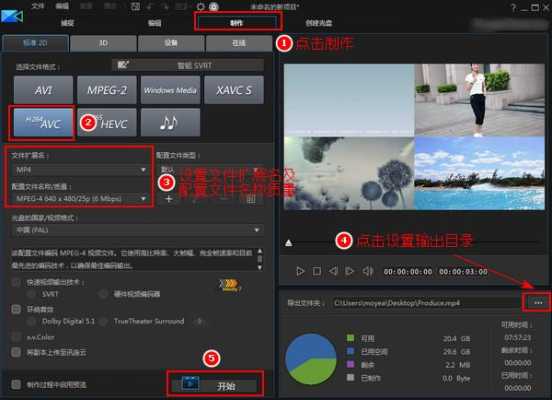Viewport: 552px width, 400px height.
Task: Open the preferences gear icon in title bar
Action: click(x=201, y=7)
